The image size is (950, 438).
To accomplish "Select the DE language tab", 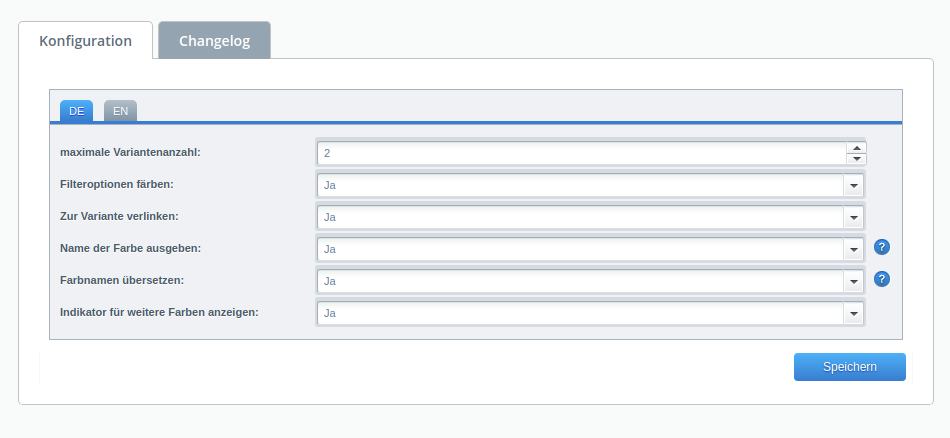I will (76, 111).
